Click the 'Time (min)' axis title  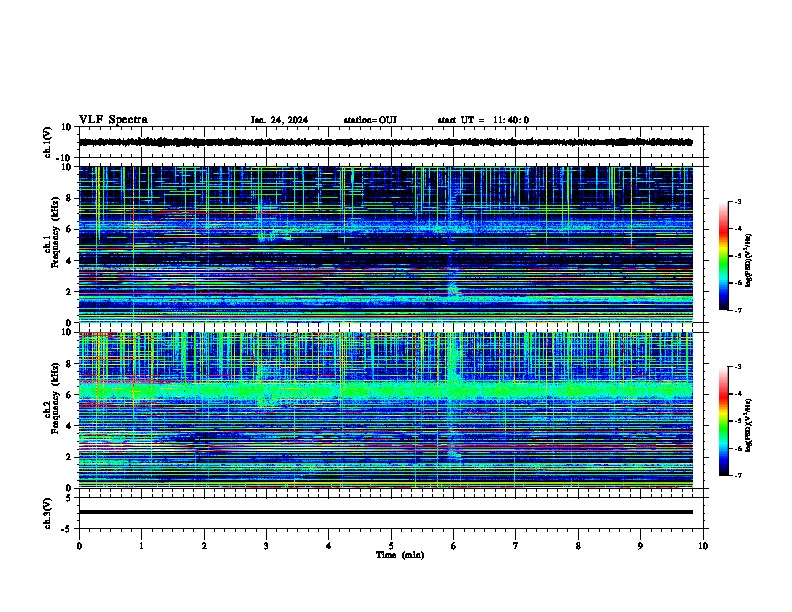coord(400,555)
